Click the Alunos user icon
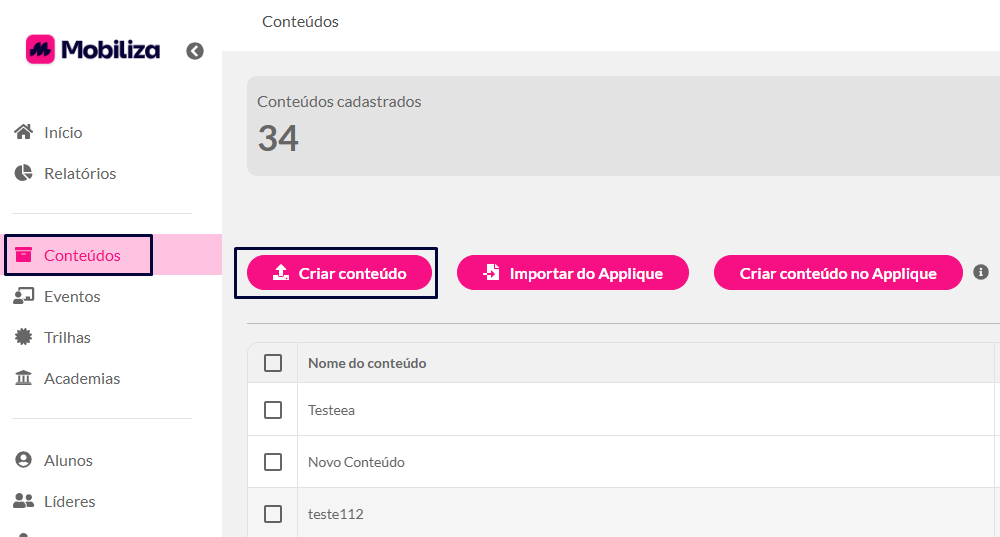The image size is (1000, 537). coord(24,460)
